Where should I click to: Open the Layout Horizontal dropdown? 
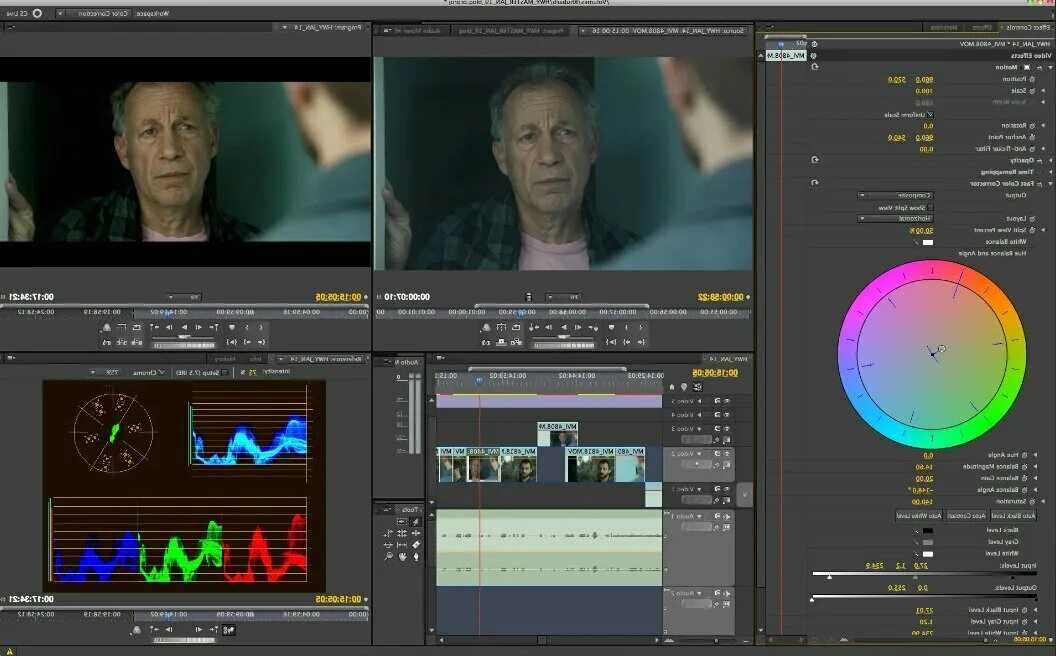coord(896,218)
